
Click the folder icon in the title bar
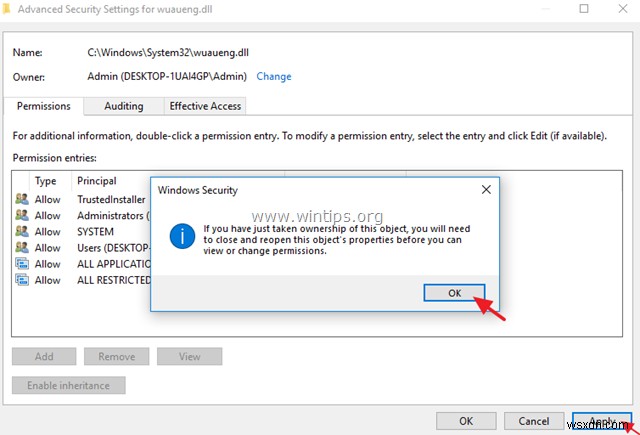[x=6, y=9]
